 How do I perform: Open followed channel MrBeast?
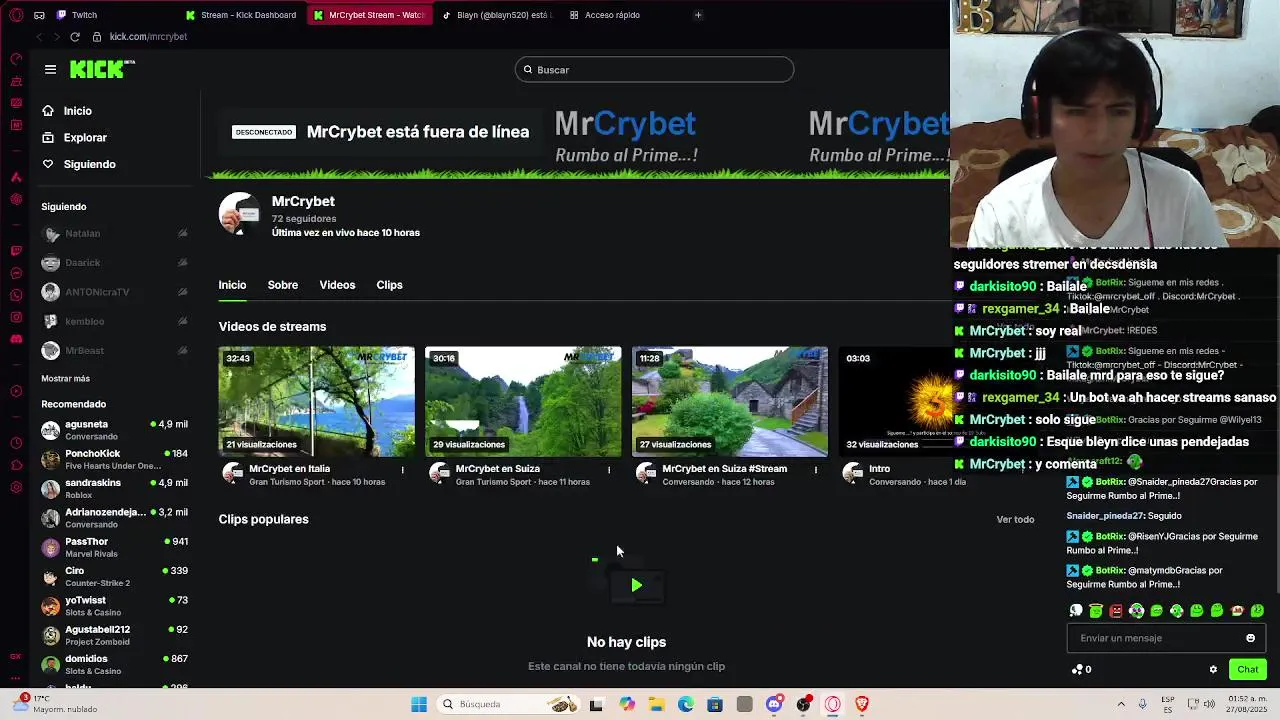114,351
